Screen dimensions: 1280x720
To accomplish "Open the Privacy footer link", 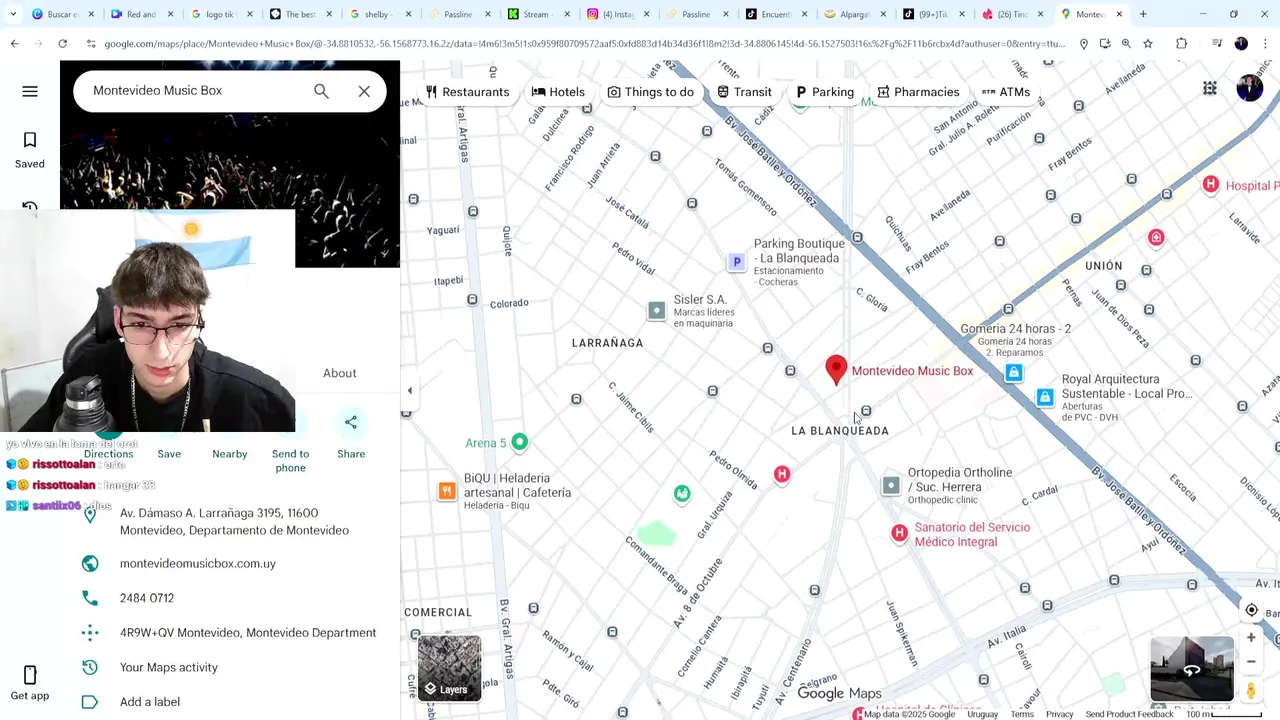I will click(1059, 714).
